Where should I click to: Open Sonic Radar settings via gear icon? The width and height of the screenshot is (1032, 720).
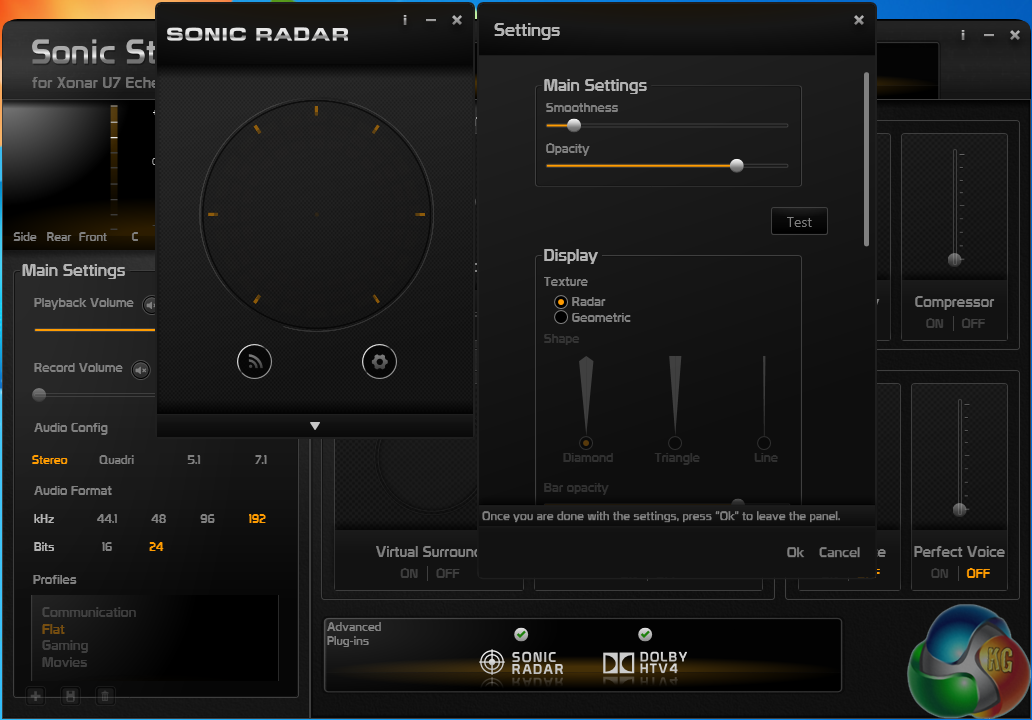pyautogui.click(x=379, y=361)
